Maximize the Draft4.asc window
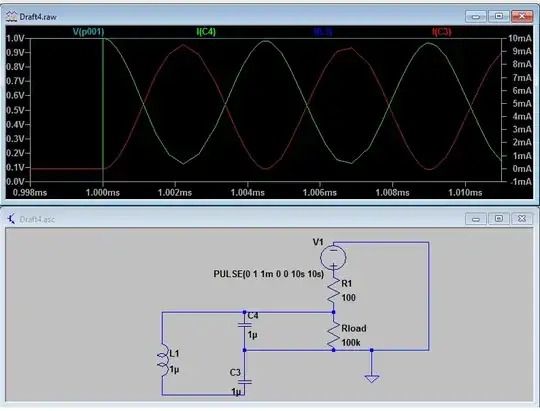The width and height of the screenshot is (540, 411). 499,218
